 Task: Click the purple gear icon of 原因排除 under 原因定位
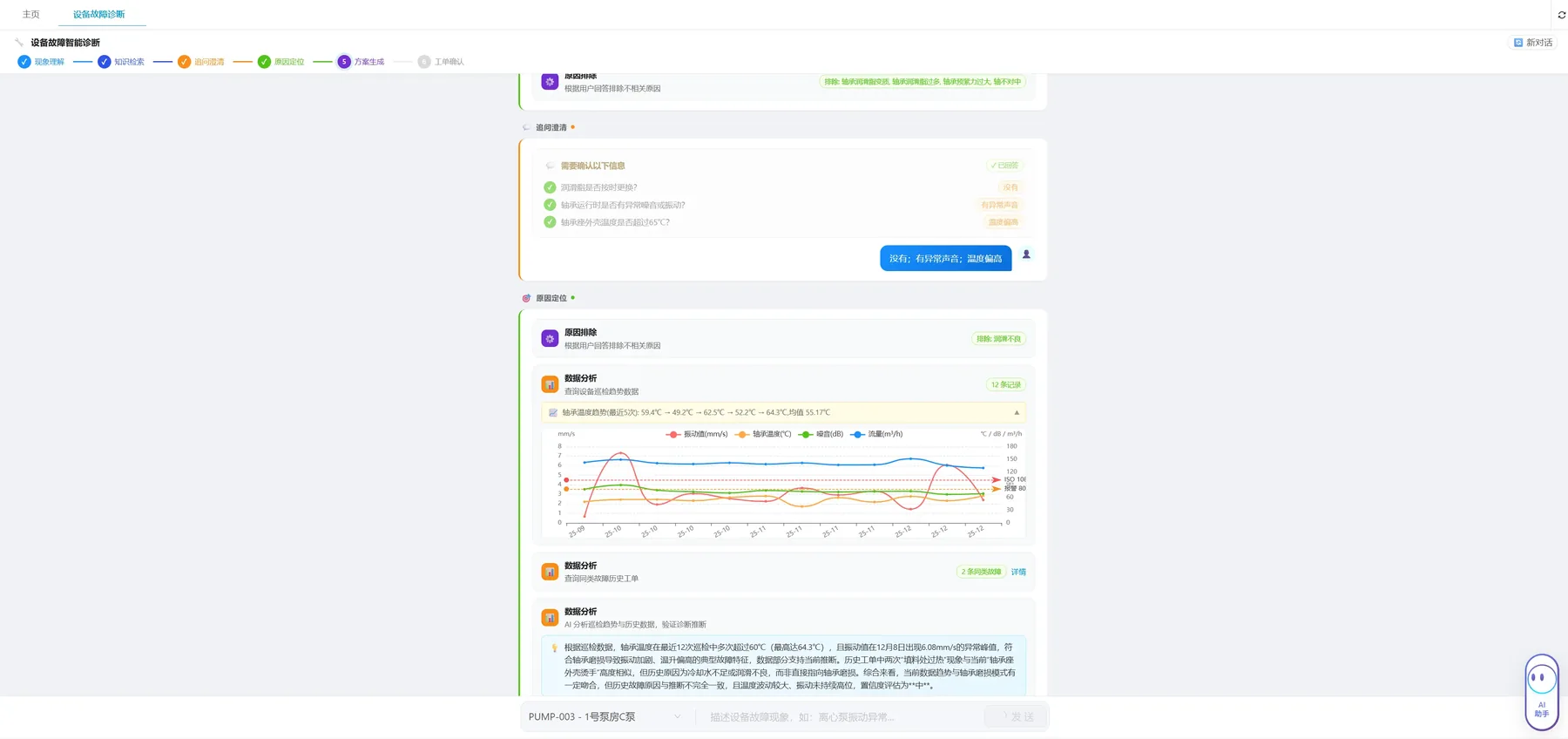[x=550, y=338]
